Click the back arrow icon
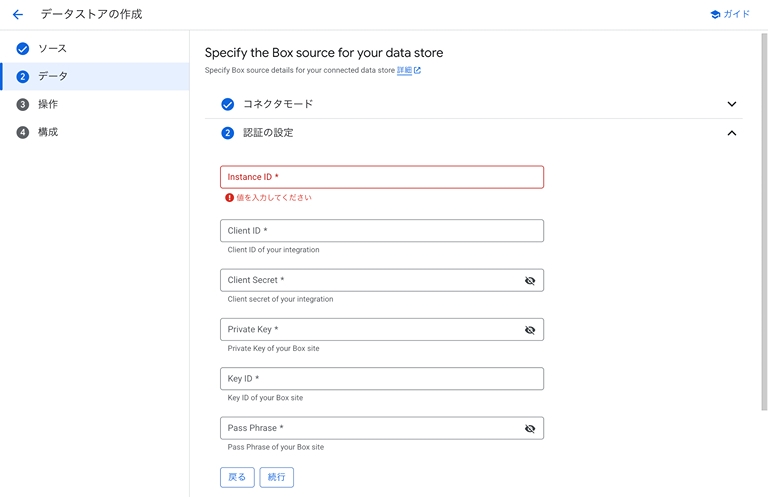 click(x=17, y=15)
